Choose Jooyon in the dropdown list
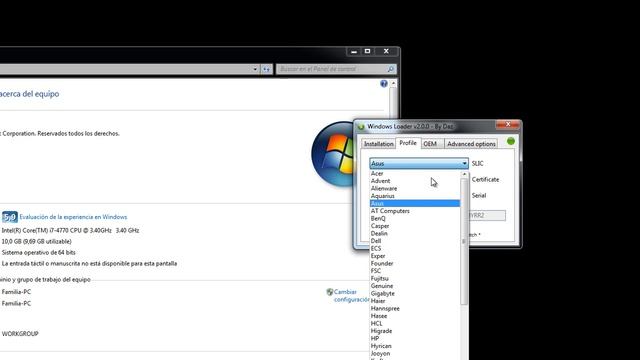The width and height of the screenshot is (640, 360). click(415, 353)
